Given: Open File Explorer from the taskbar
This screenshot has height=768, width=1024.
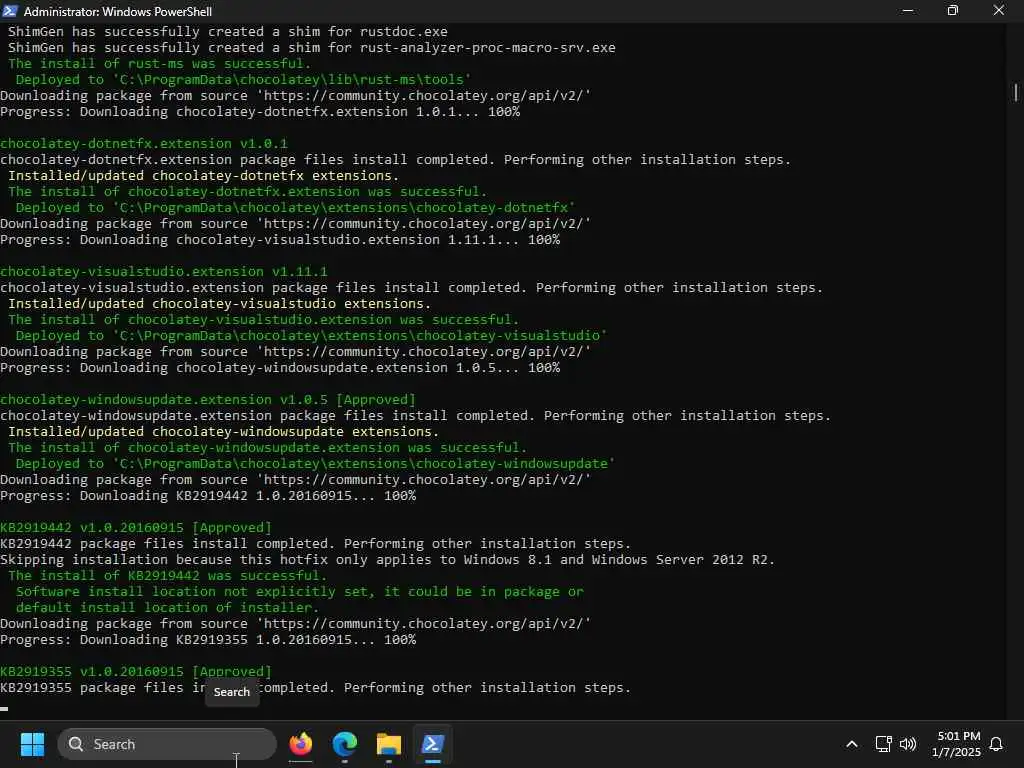Looking at the screenshot, I should 389,744.
